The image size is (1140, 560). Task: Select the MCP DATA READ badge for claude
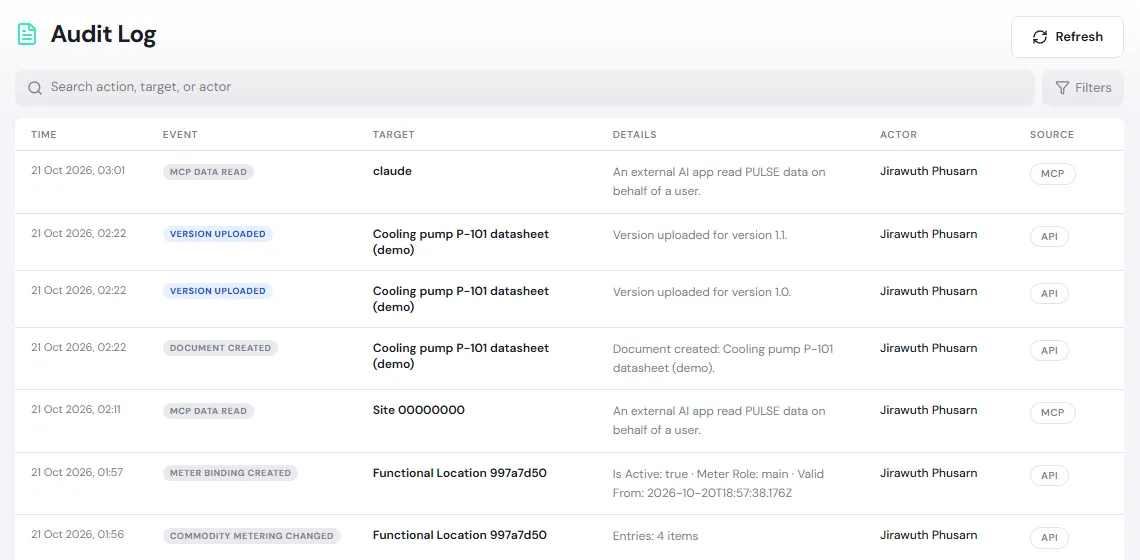pos(208,172)
